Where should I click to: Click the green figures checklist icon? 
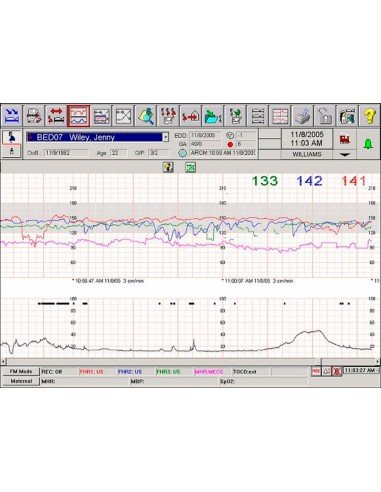pyautogui.click(x=235, y=116)
